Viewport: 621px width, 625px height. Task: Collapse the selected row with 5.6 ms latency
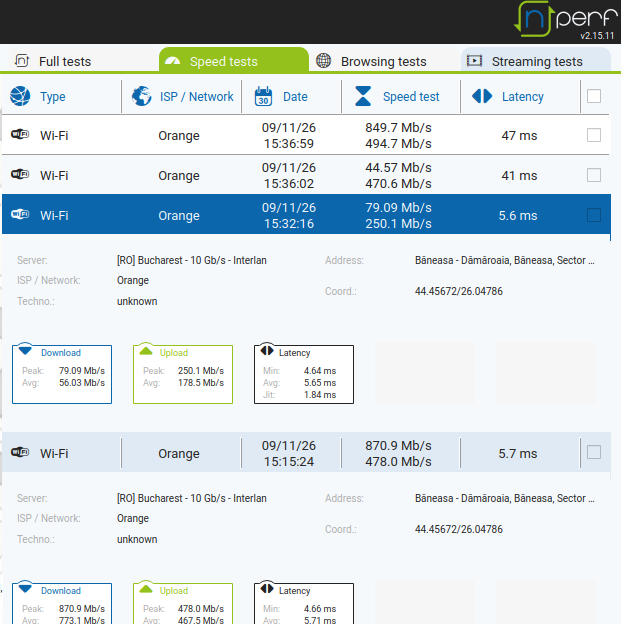click(x=306, y=214)
